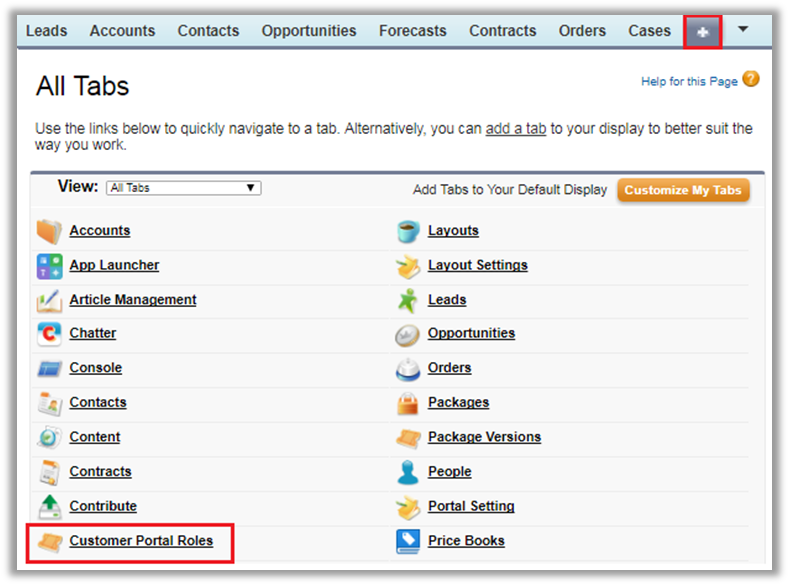Go to the Cases tab

tap(649, 31)
